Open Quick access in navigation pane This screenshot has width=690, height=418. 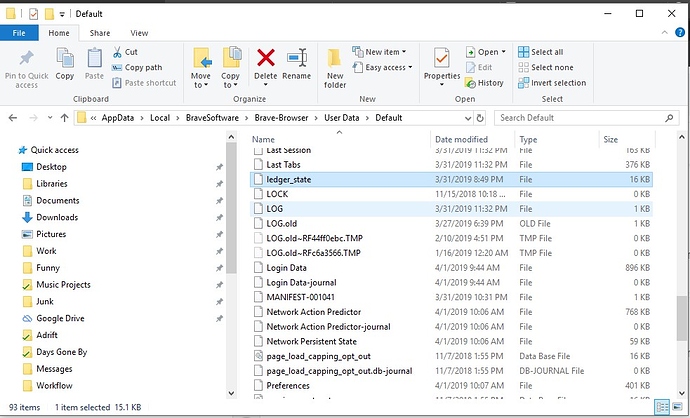tap(48, 150)
